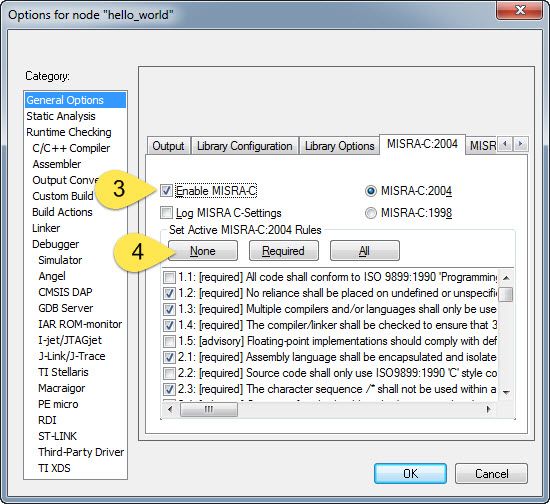Select GDB Server category
Image resolution: width=550 pixels, height=504 pixels.
pyautogui.click(x=75, y=308)
